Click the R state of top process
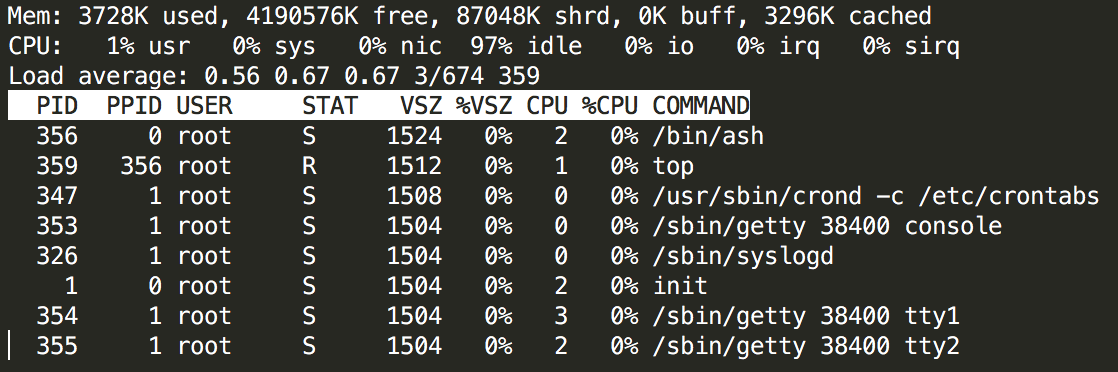1118x372 pixels. pos(309,166)
